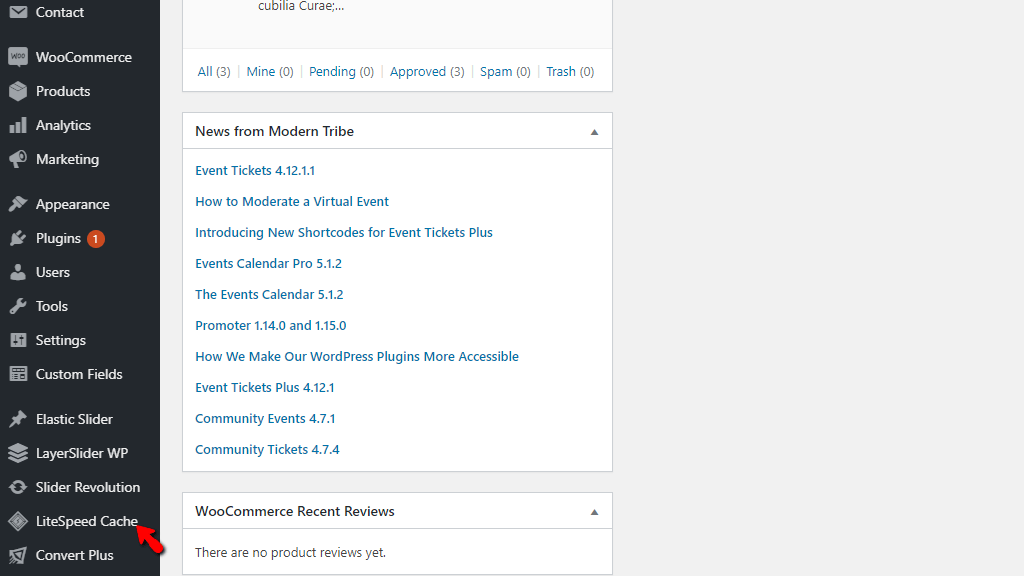Click the Plugins plug icon

(x=18, y=238)
